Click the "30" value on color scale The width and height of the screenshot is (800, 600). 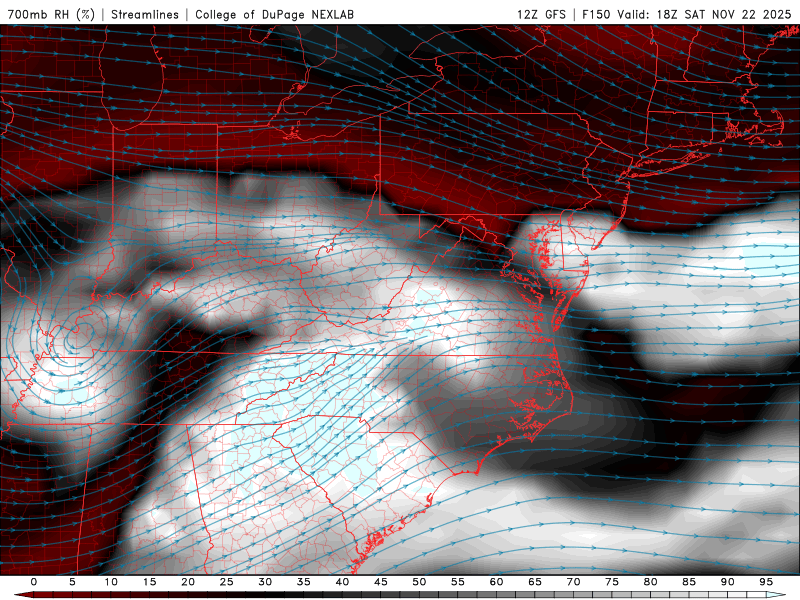tap(265, 582)
